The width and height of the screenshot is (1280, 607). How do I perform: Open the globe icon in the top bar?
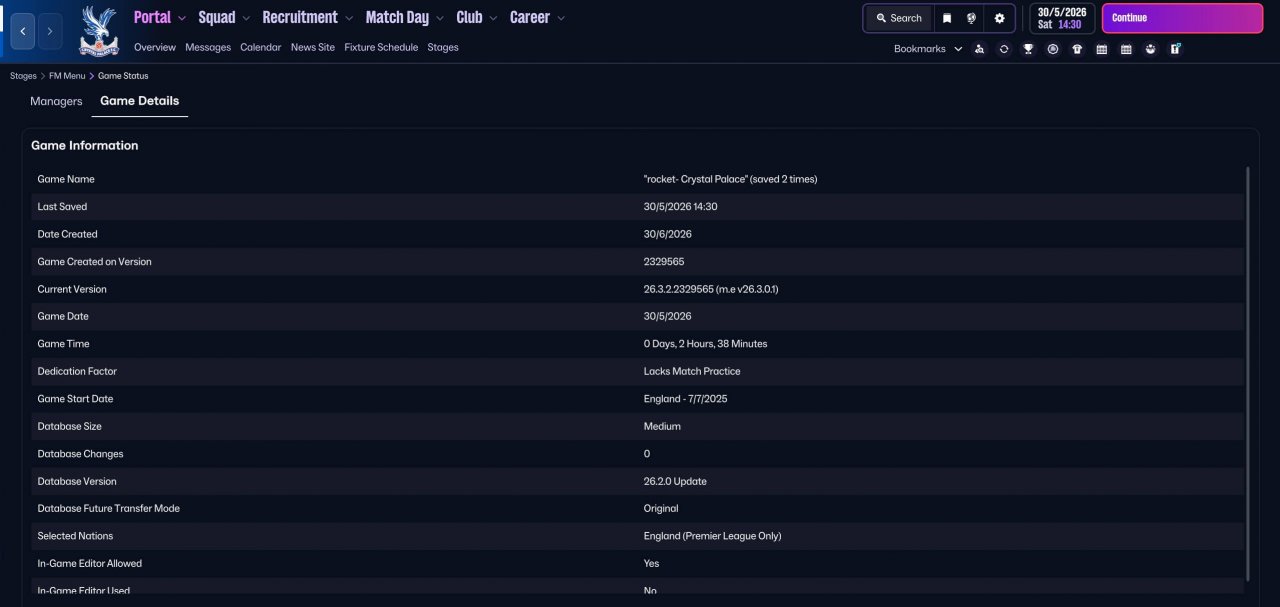[x=971, y=18]
